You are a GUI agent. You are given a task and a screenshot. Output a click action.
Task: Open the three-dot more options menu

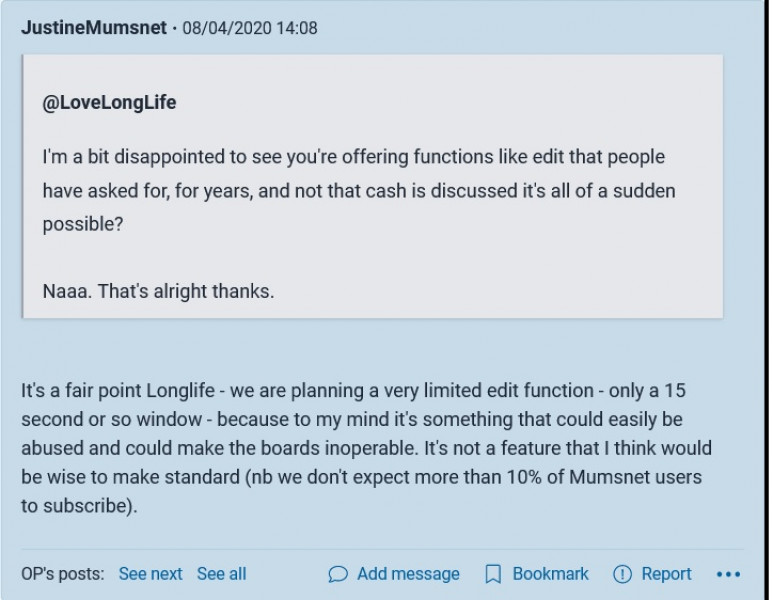tap(728, 574)
